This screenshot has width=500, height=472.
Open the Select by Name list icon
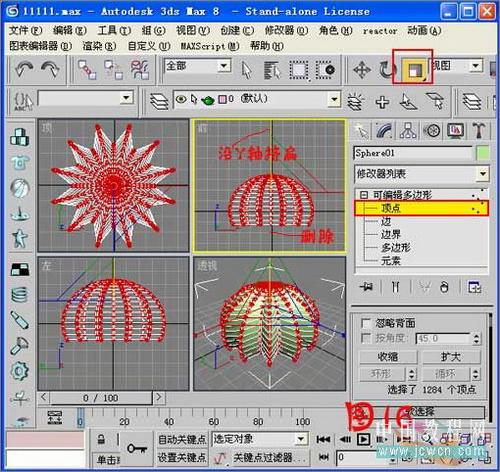272,70
